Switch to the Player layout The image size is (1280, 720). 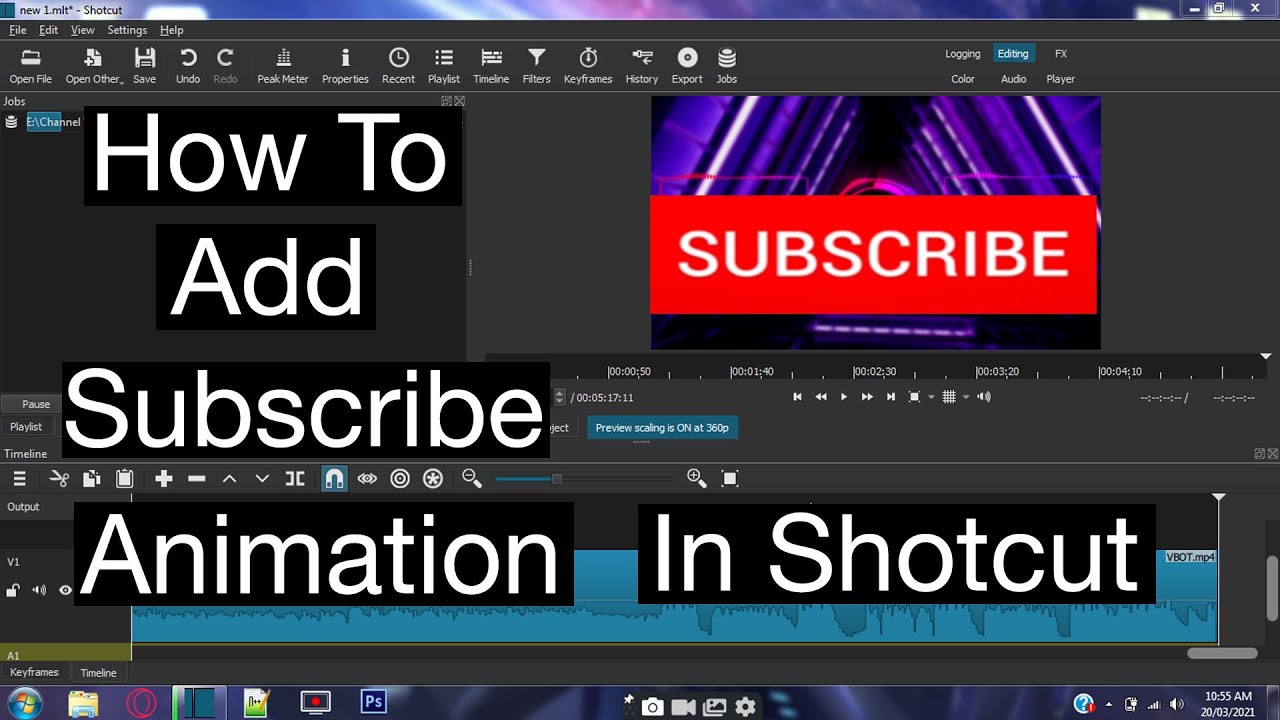tap(1061, 79)
